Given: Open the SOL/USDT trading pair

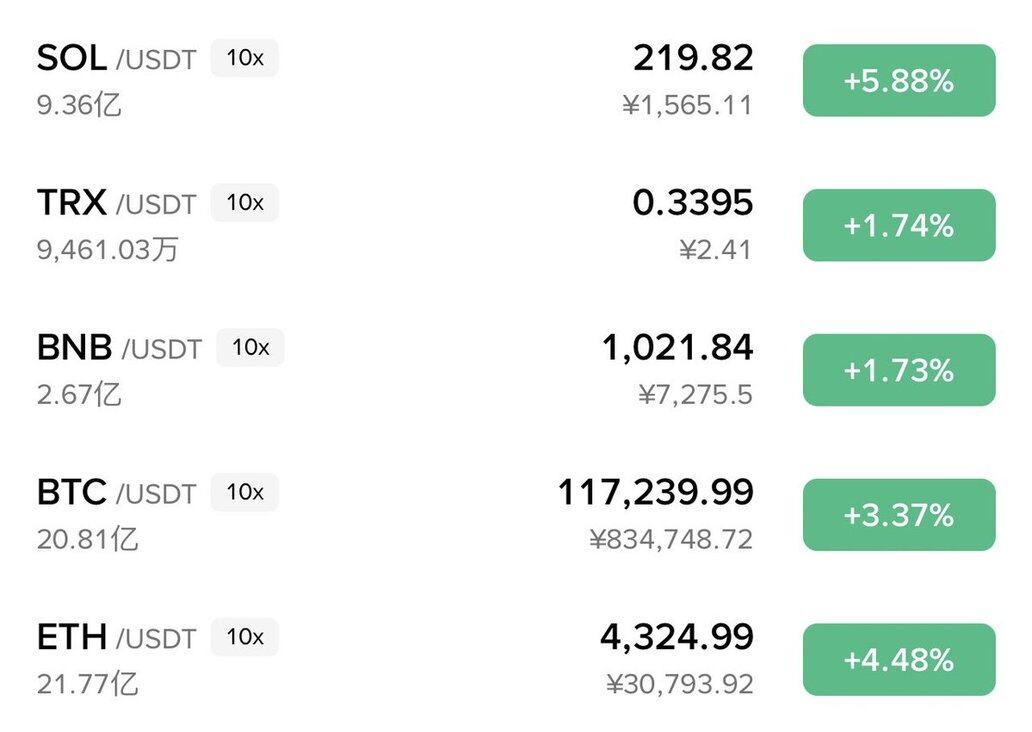Looking at the screenshot, I should coord(115,59).
